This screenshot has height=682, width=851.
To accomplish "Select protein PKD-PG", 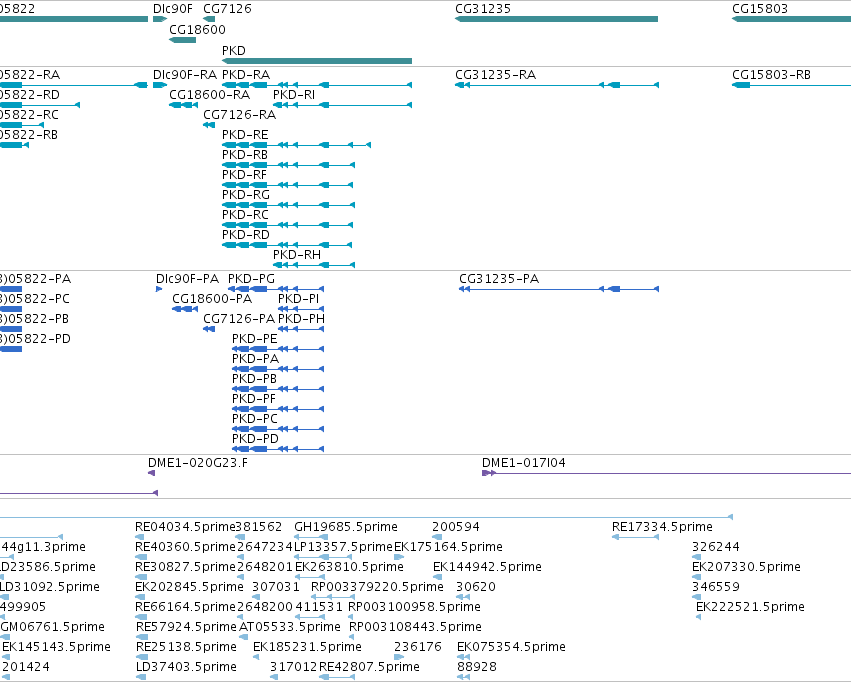I will click(x=276, y=289).
